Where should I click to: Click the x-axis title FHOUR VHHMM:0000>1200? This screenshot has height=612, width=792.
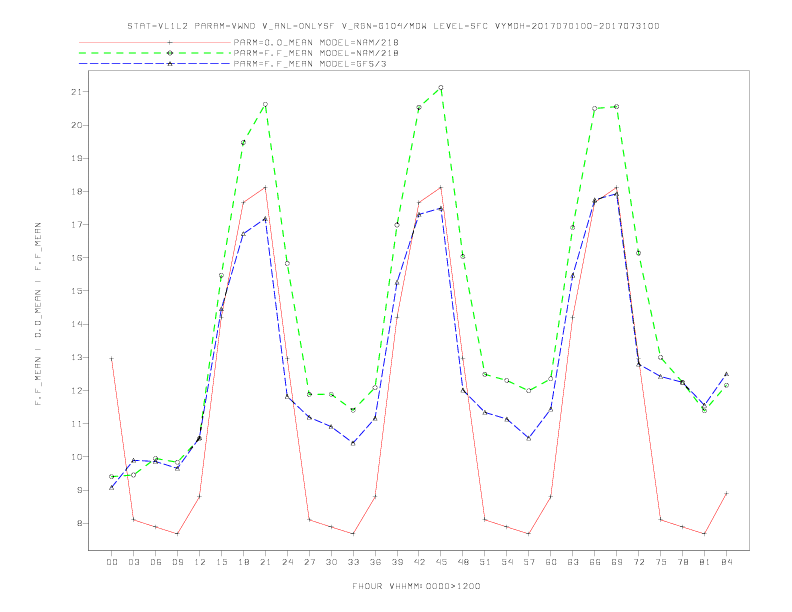pos(416,586)
